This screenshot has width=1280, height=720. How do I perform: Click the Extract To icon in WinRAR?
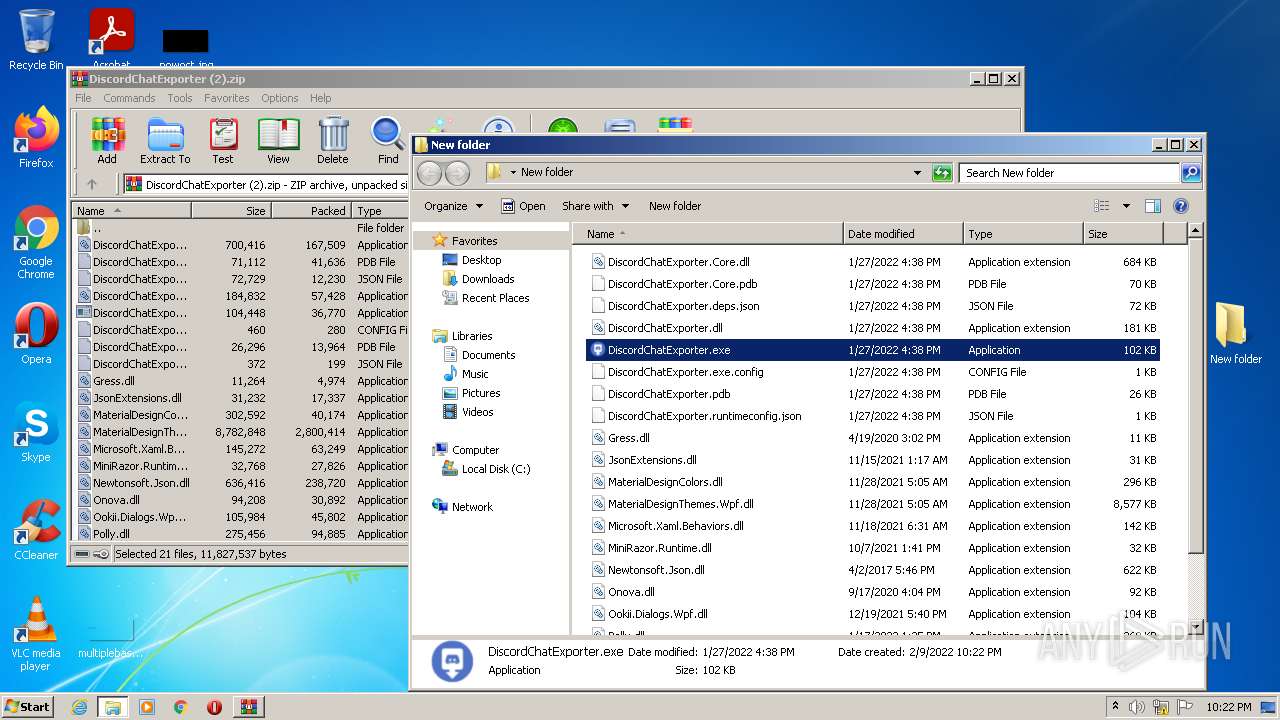point(165,140)
